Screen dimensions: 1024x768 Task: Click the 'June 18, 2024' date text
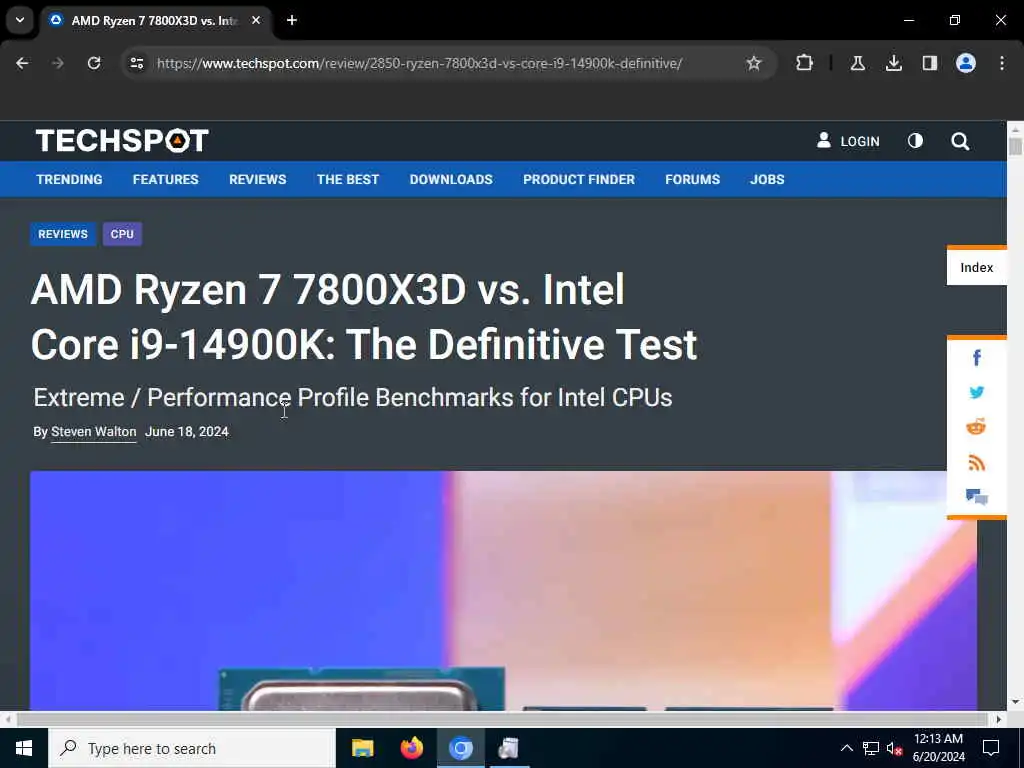187,432
